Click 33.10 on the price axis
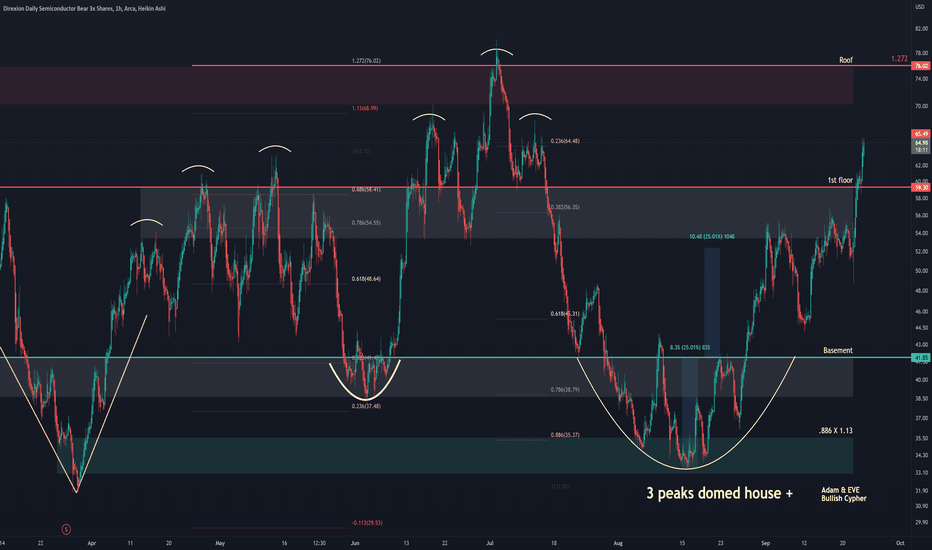This screenshot has width=932, height=550. coord(921,473)
